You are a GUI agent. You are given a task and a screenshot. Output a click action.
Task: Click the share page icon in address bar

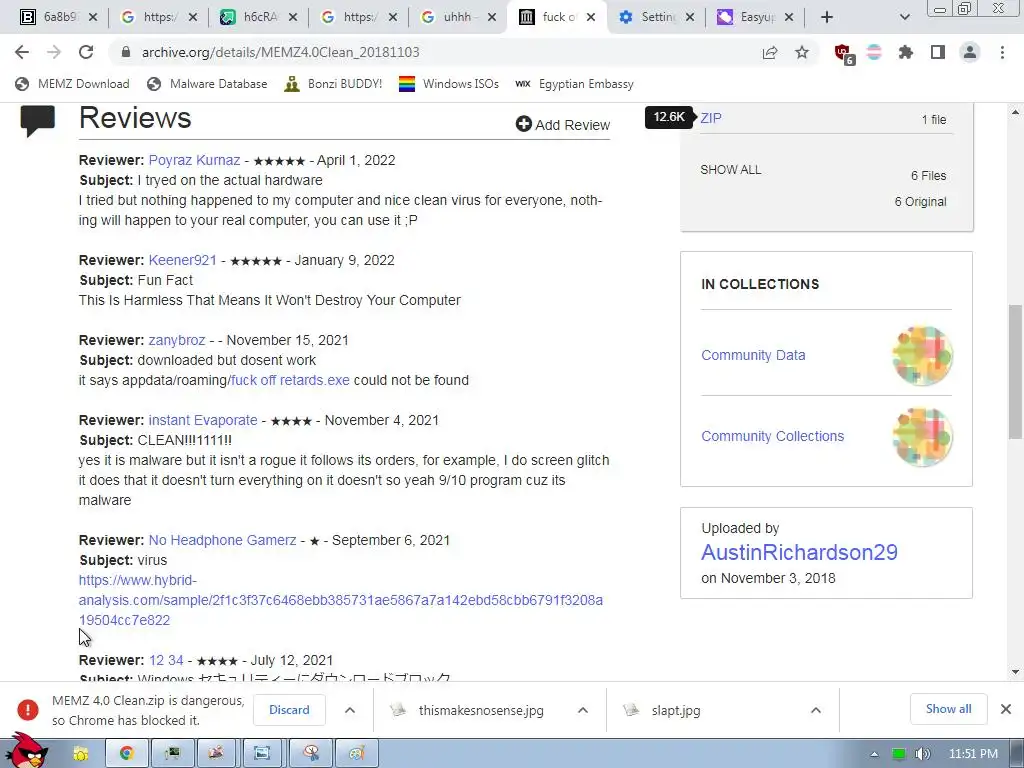click(x=770, y=53)
